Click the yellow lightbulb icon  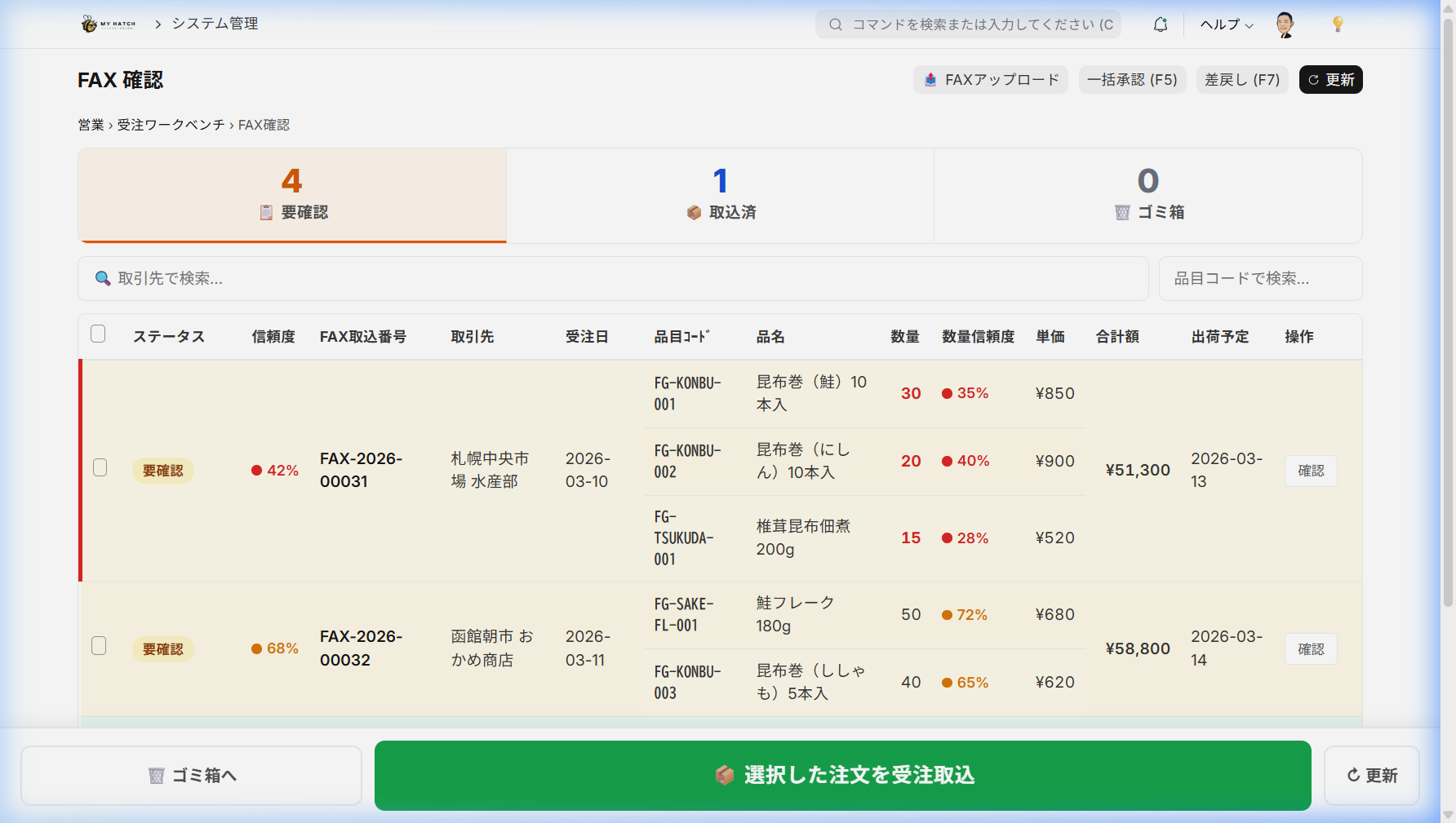tap(1337, 24)
